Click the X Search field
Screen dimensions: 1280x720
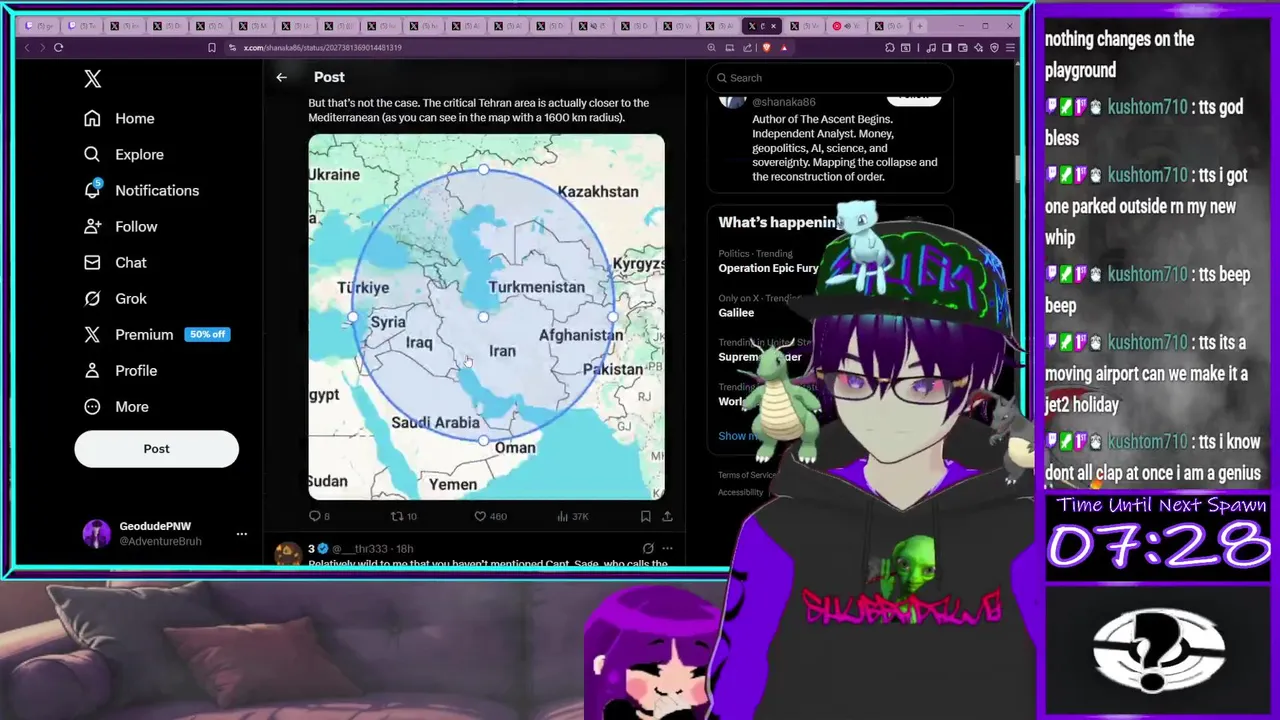[x=829, y=78]
